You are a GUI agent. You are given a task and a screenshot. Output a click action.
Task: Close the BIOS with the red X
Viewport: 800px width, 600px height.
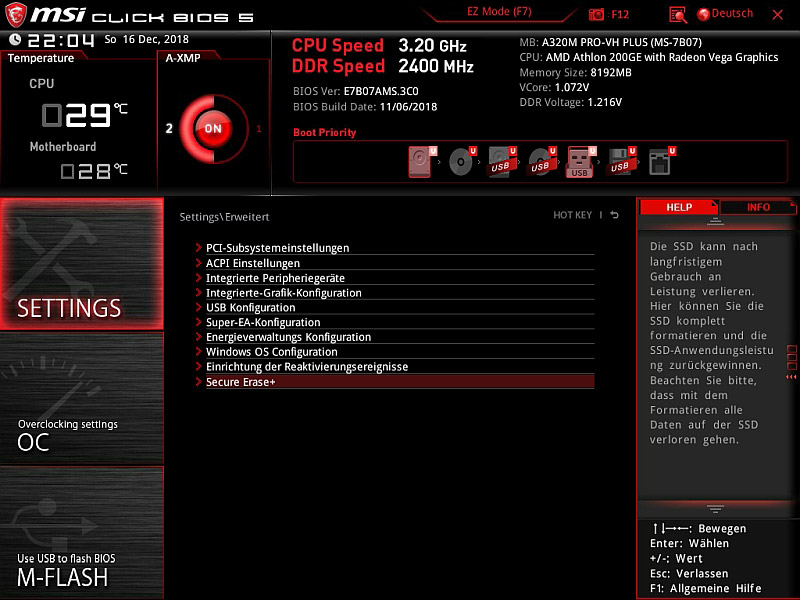click(x=778, y=15)
